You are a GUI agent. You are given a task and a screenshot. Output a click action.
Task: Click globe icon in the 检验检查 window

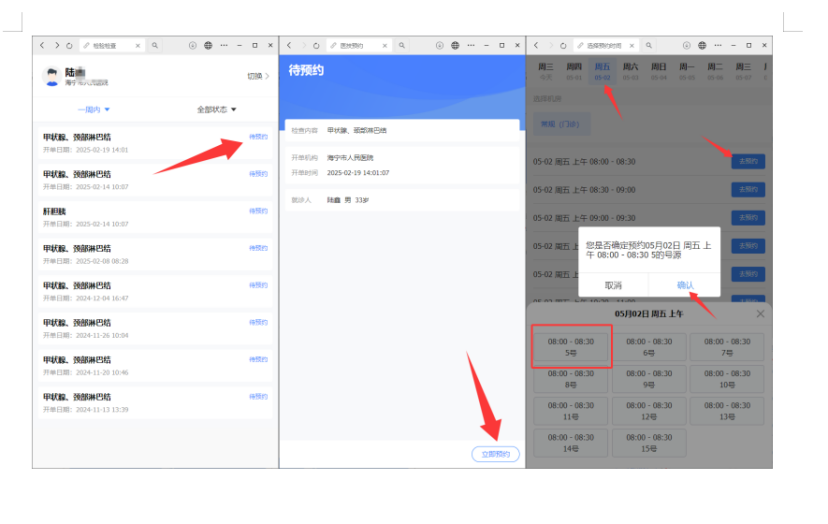pos(208,45)
